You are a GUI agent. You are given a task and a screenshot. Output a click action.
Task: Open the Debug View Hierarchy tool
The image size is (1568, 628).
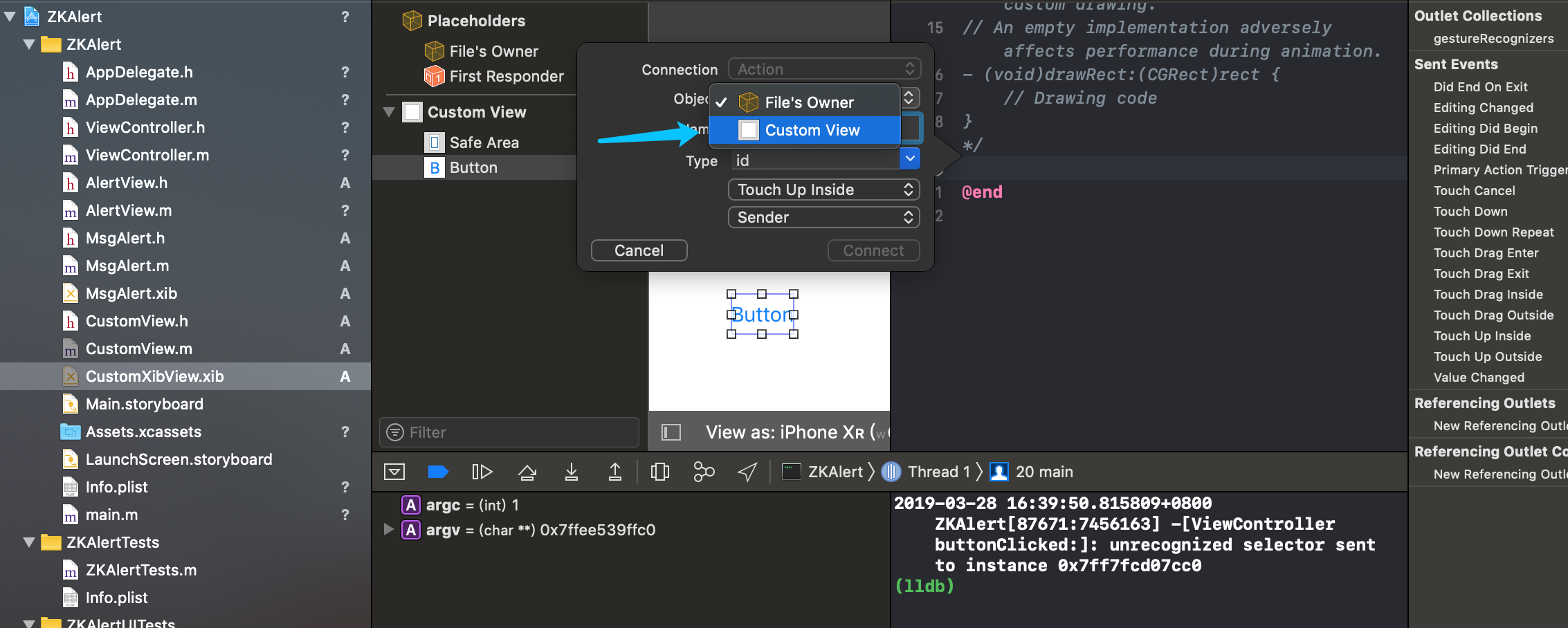coord(660,472)
